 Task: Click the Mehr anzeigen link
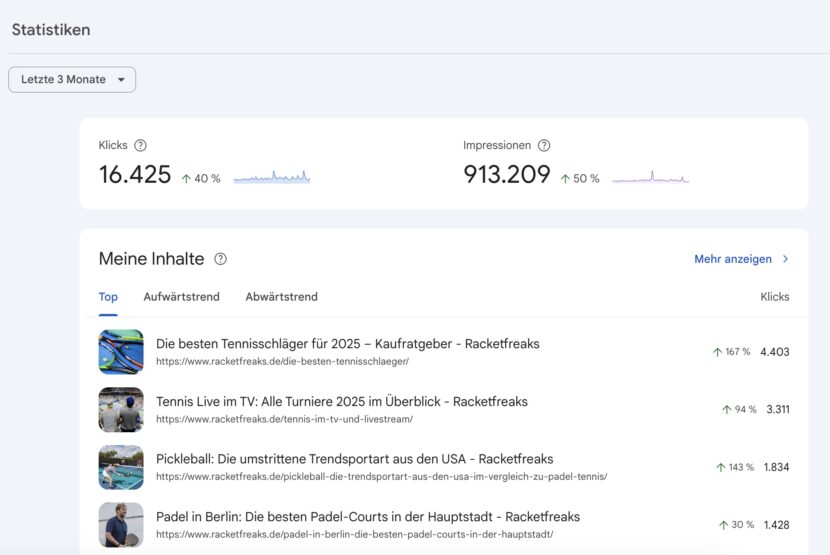tap(733, 259)
